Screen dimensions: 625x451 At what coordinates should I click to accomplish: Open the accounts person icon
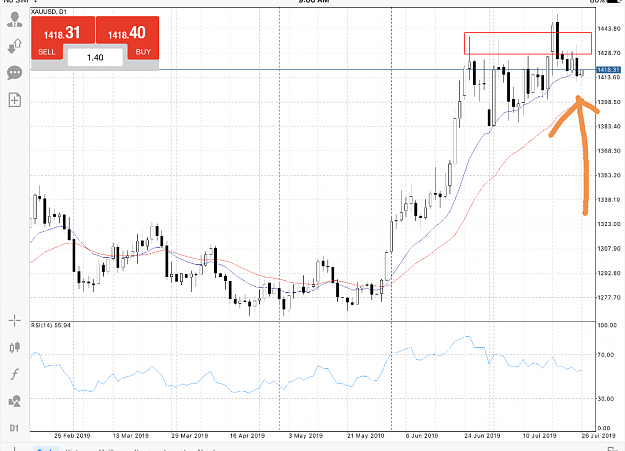pos(14,19)
